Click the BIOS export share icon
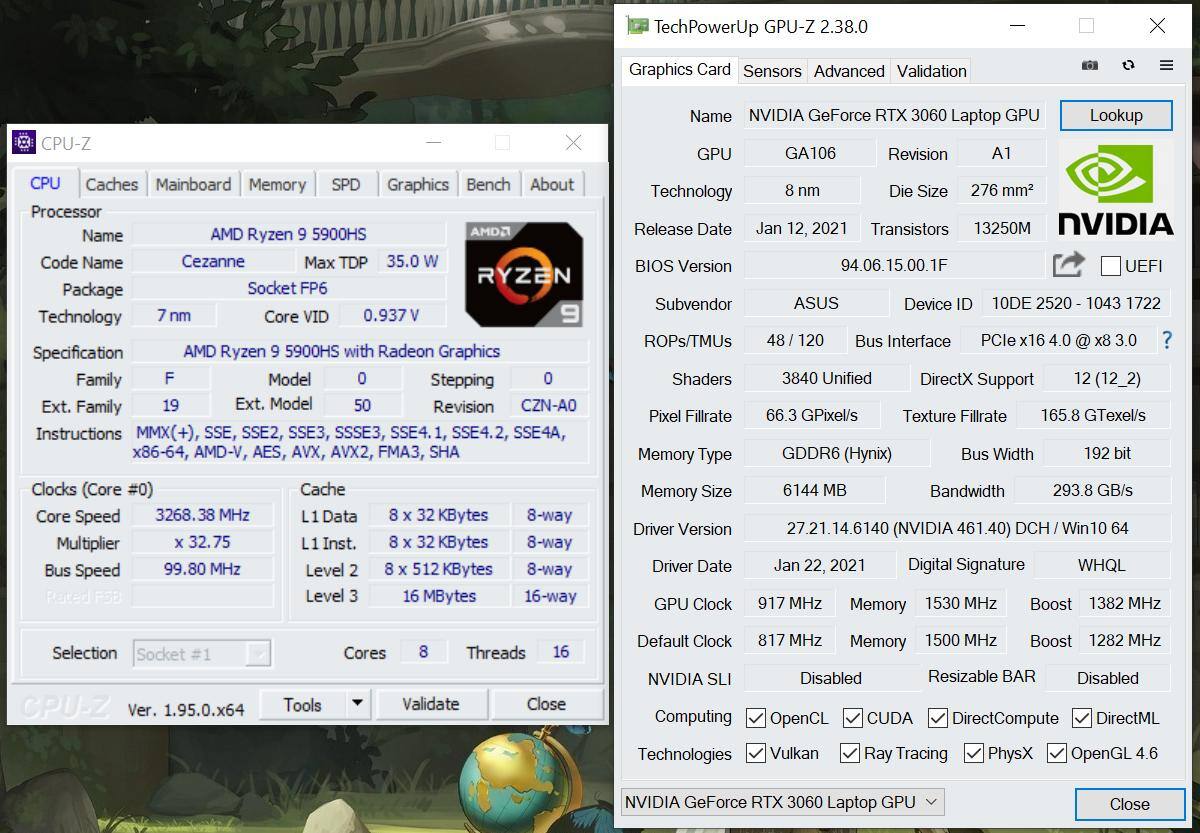1200x833 pixels. [x=1068, y=265]
